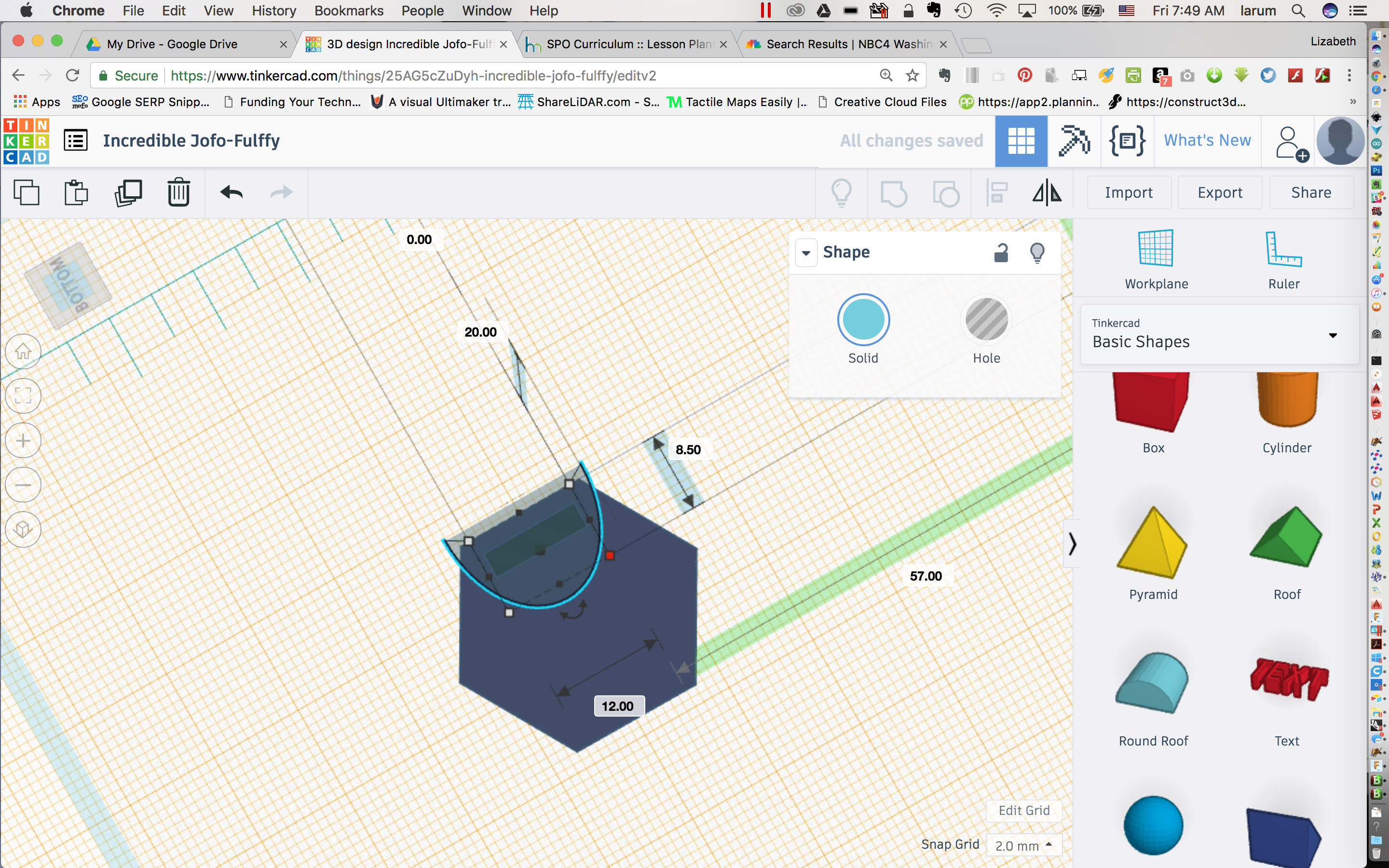Open What's New link
The width and height of the screenshot is (1389, 868).
1207,141
